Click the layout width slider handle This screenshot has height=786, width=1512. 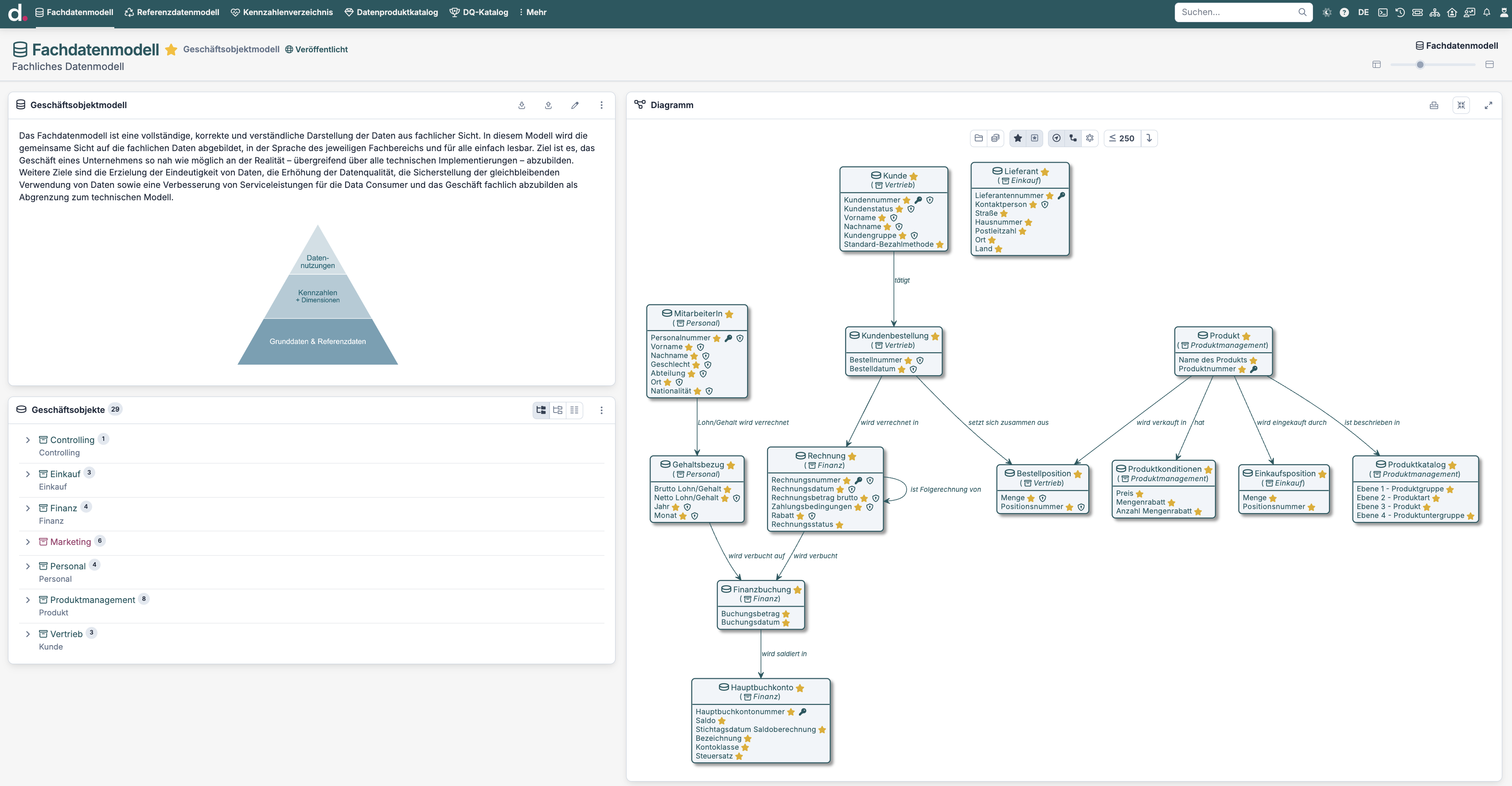(1420, 65)
